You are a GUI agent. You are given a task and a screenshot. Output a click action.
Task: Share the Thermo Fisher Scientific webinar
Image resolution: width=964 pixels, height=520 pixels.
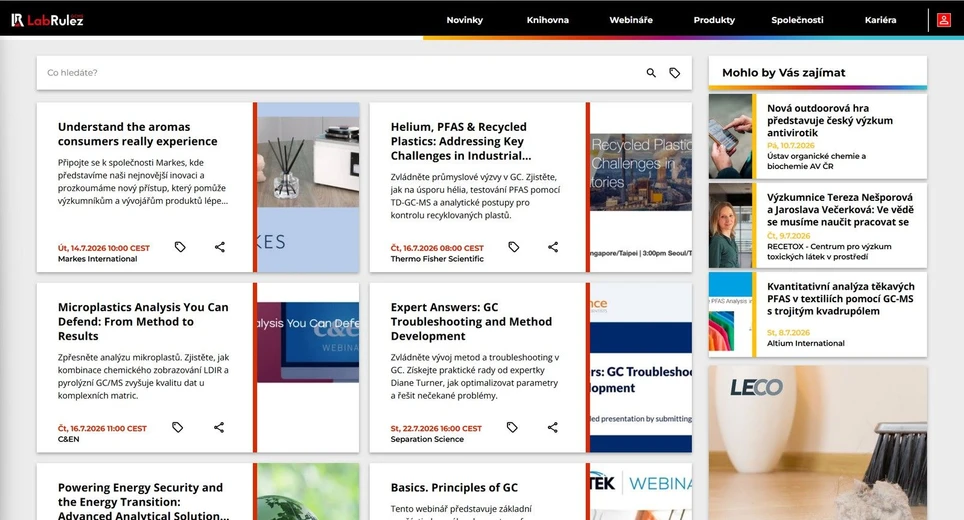pos(553,247)
